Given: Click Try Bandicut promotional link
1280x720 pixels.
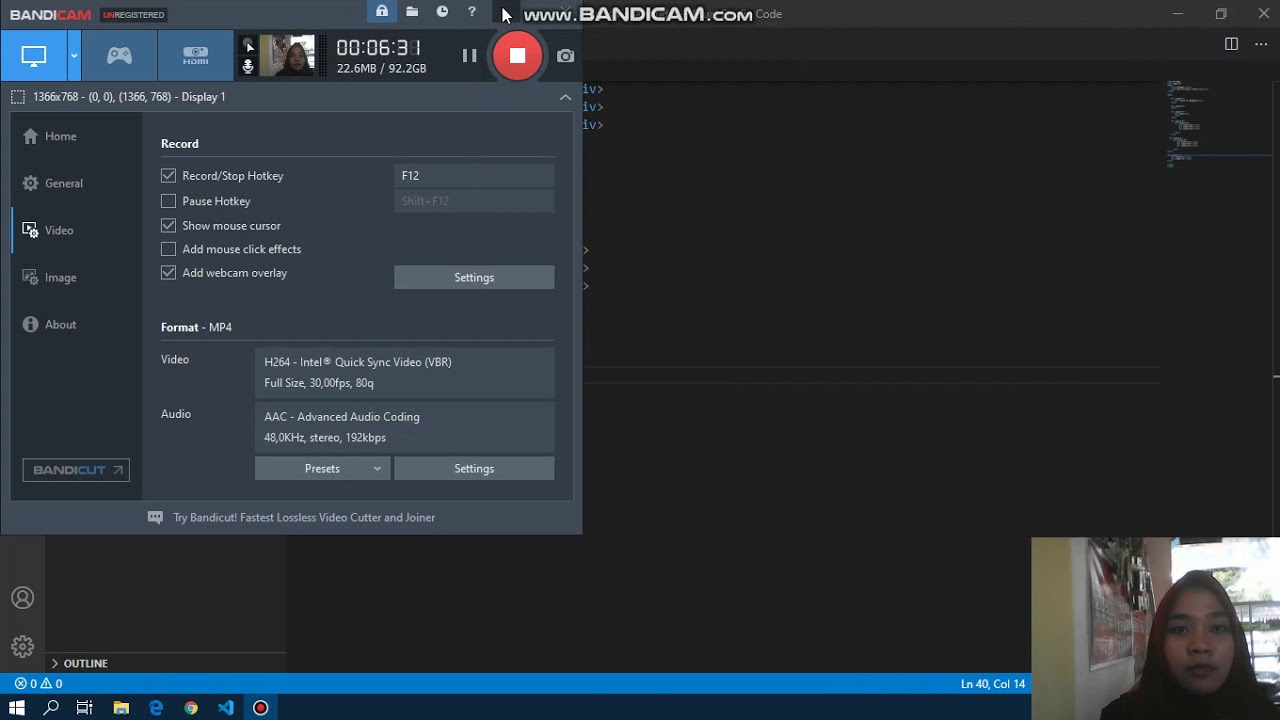Looking at the screenshot, I should point(304,517).
